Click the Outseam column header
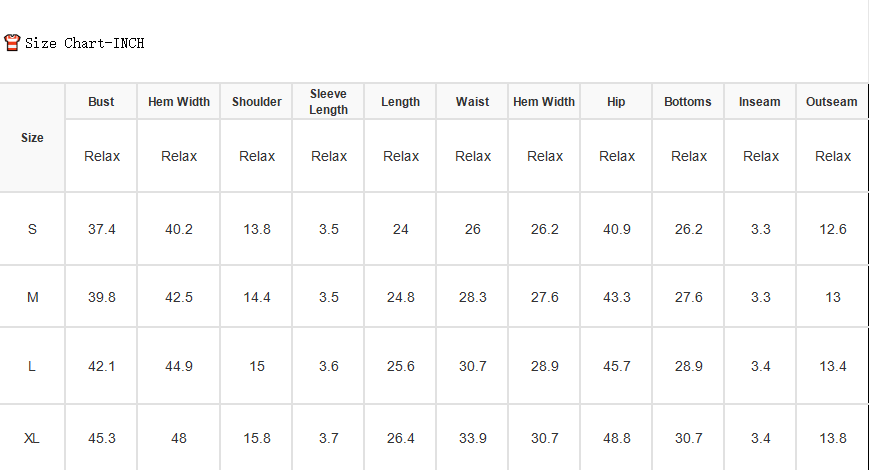Image resolution: width=869 pixels, height=470 pixels. pos(831,102)
